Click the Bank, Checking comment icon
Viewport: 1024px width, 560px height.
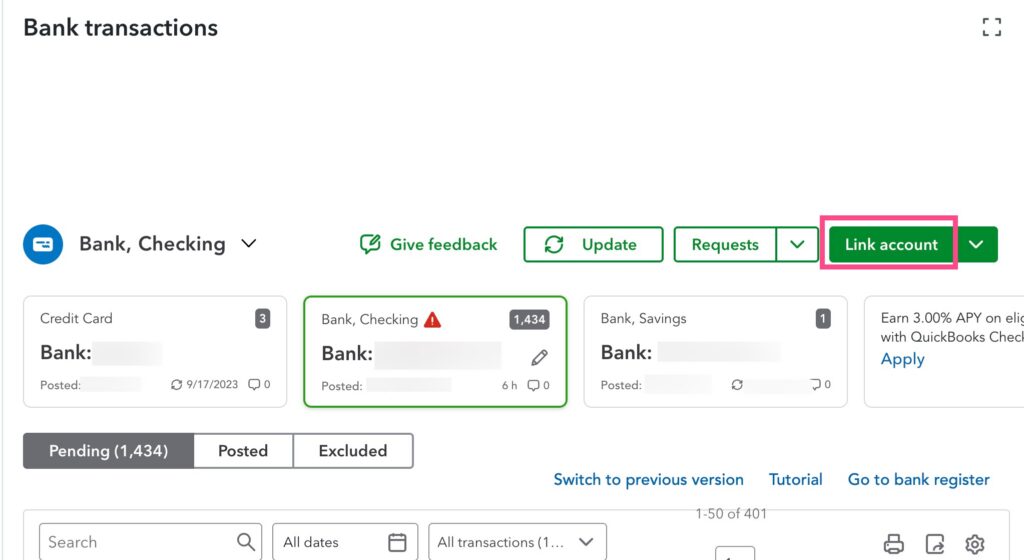click(x=534, y=385)
